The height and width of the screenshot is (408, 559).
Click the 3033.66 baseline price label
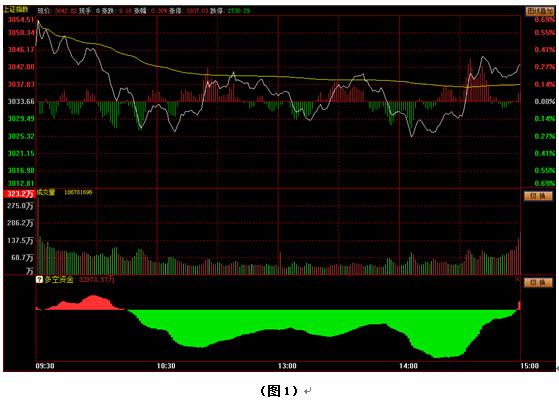coord(21,102)
